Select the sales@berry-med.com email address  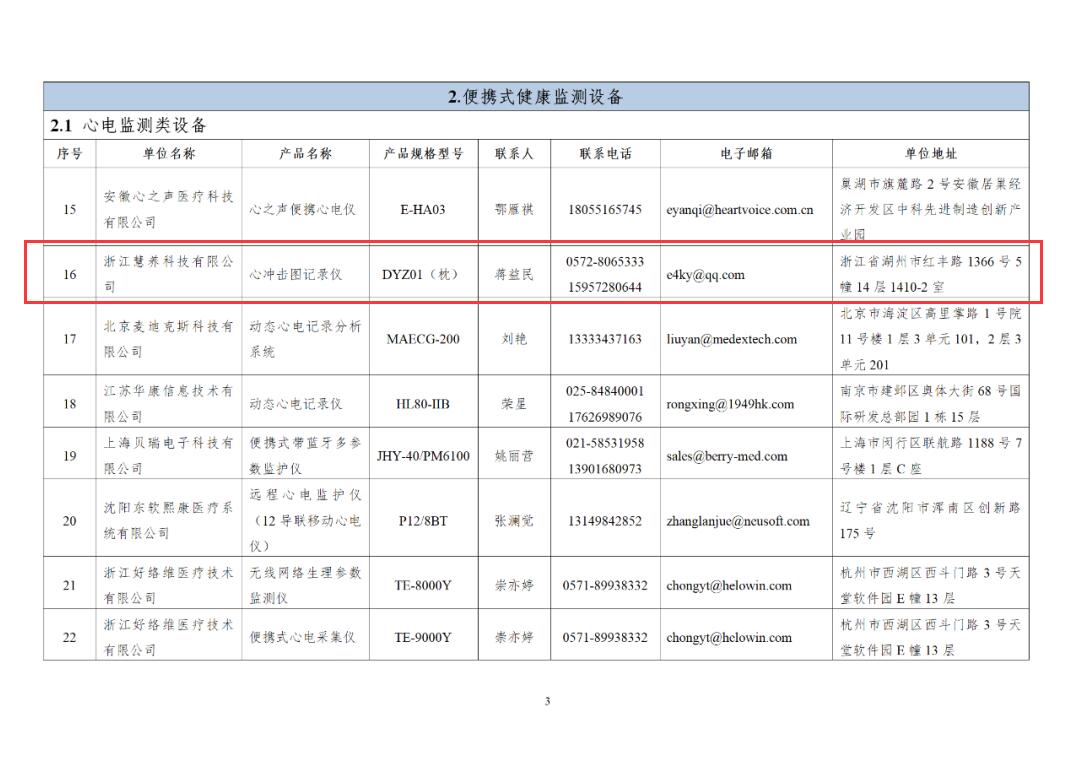(727, 456)
